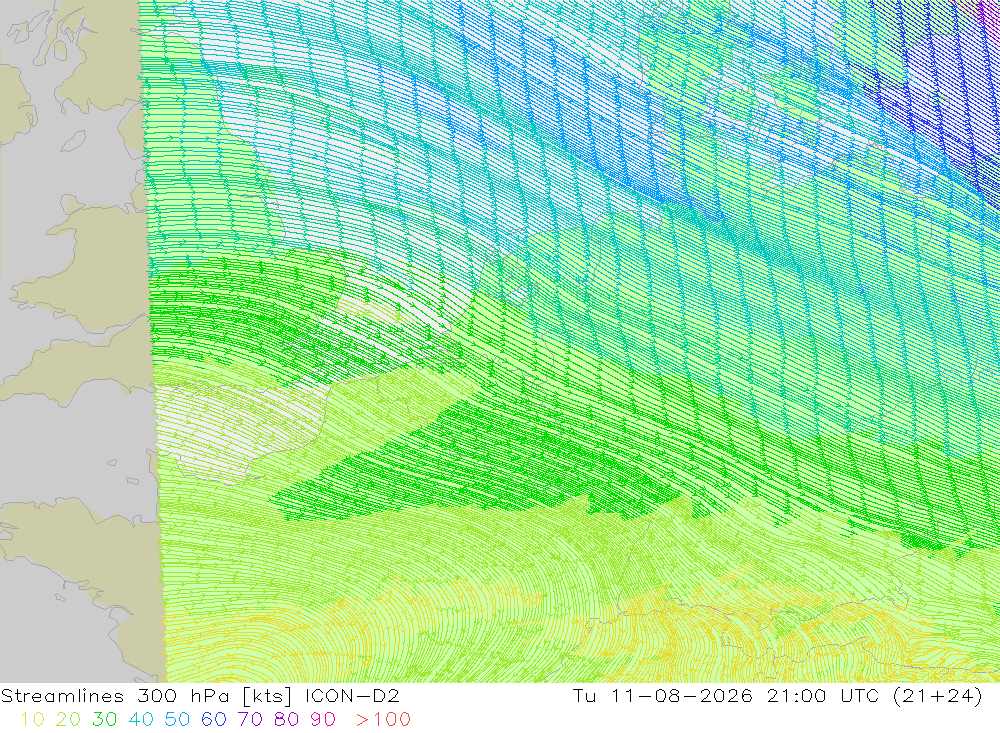Viewport: 1000px width, 733px height.
Task: Click the cyan '40' legend value
Action: (x=141, y=720)
